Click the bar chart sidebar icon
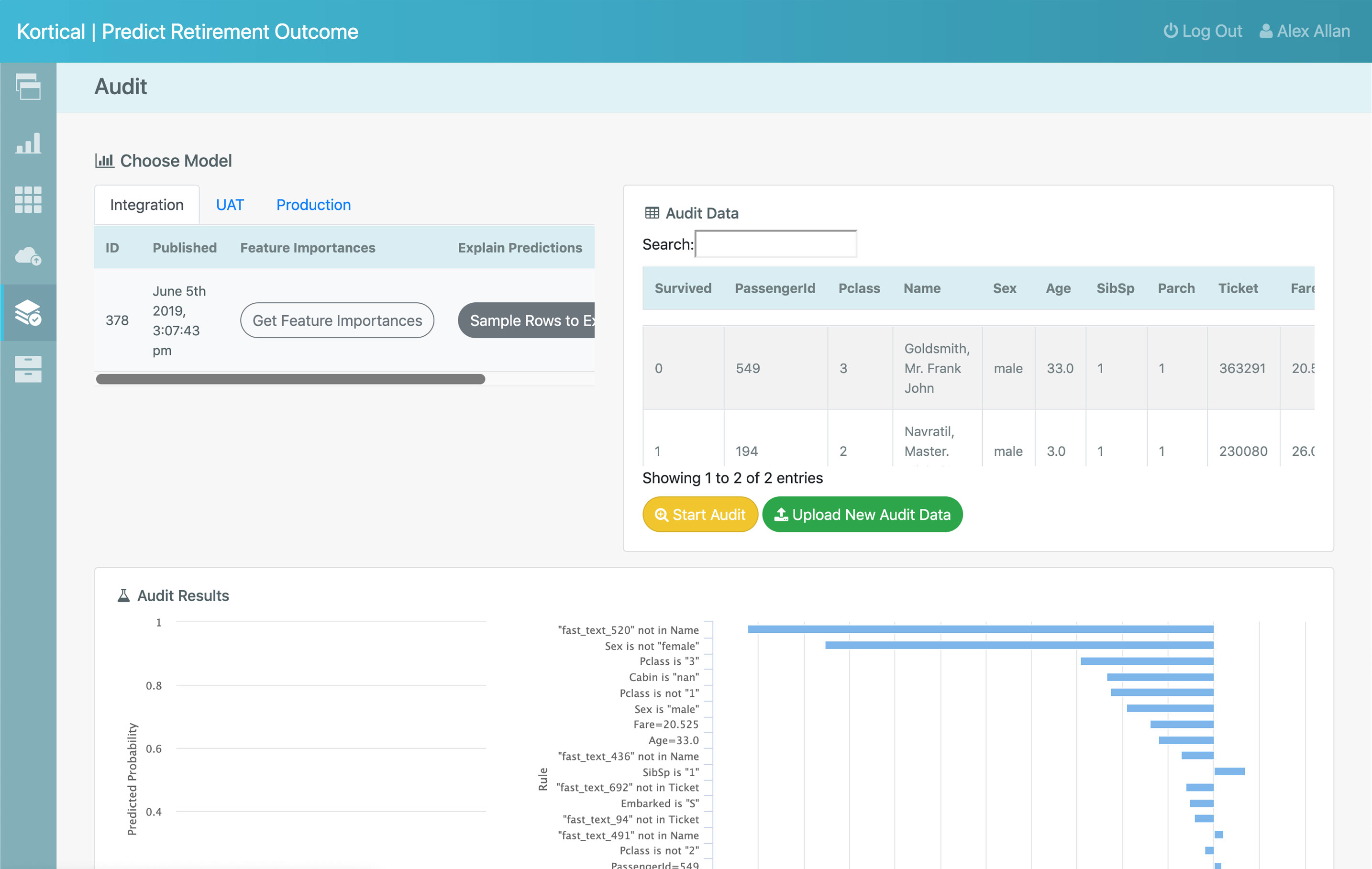Screen dimensions: 1372x869 (28, 143)
